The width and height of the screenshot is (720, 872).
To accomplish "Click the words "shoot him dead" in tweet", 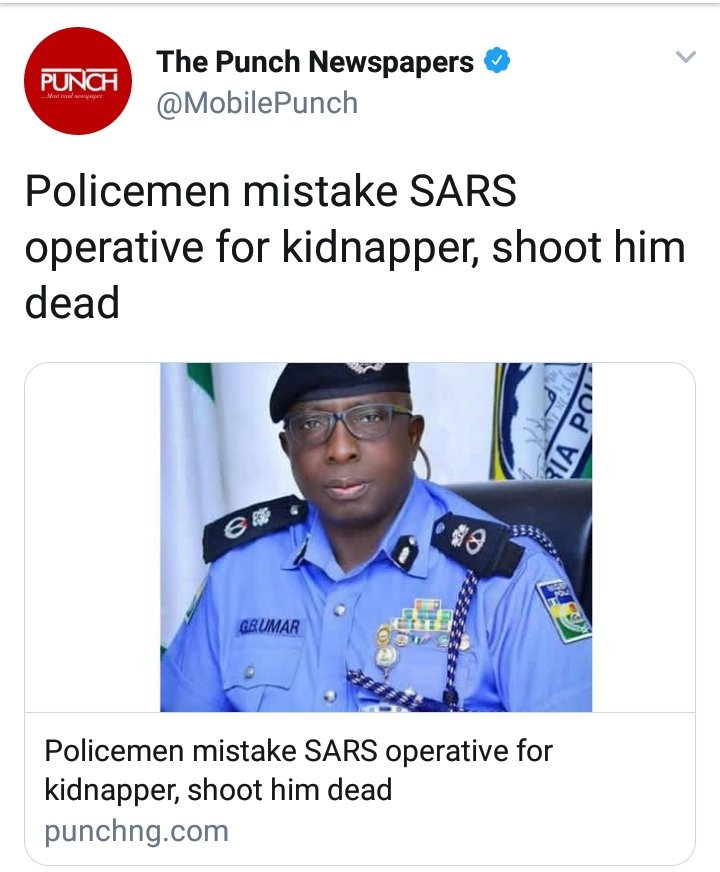I will point(590,245).
